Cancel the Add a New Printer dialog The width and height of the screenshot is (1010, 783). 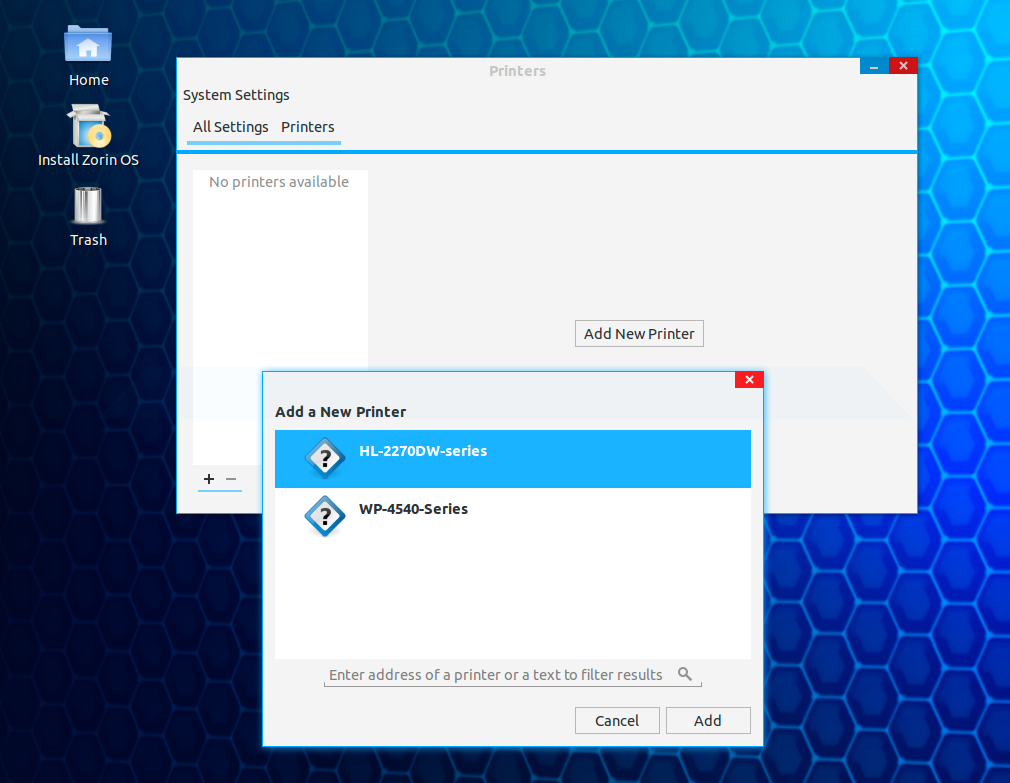(x=617, y=720)
